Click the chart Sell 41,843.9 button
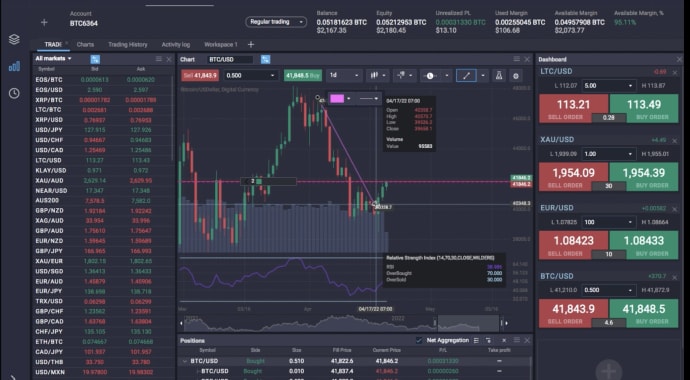690x380 pixels. pyautogui.click(x=200, y=76)
